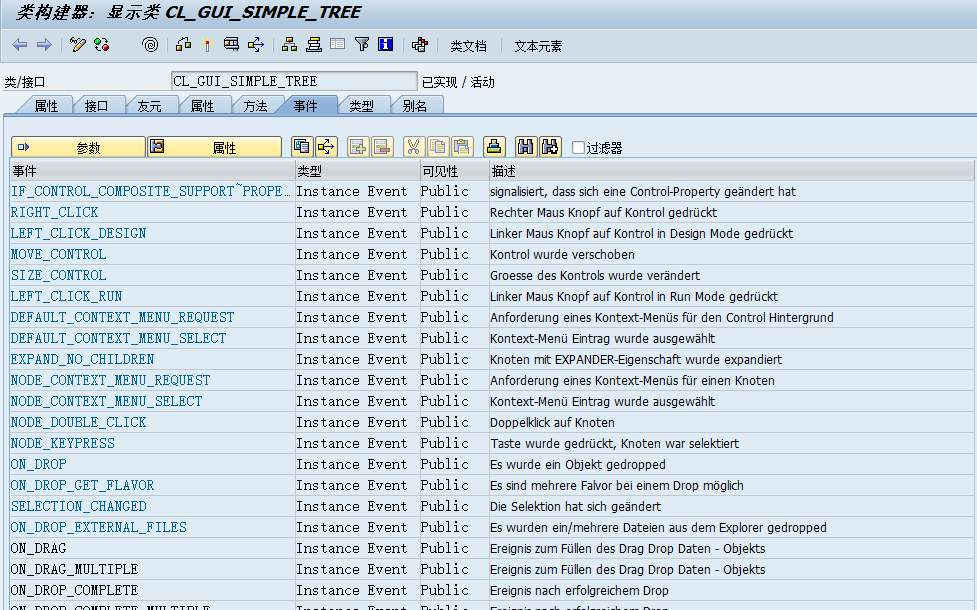Image resolution: width=977 pixels, height=610 pixels.
Task: Open search with the binoculars icon
Action: [524, 145]
